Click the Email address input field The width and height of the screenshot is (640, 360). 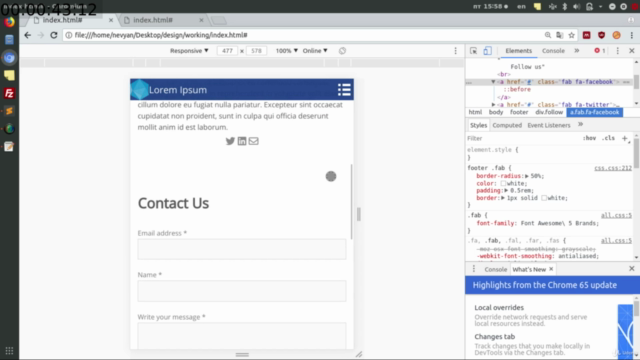(x=242, y=249)
